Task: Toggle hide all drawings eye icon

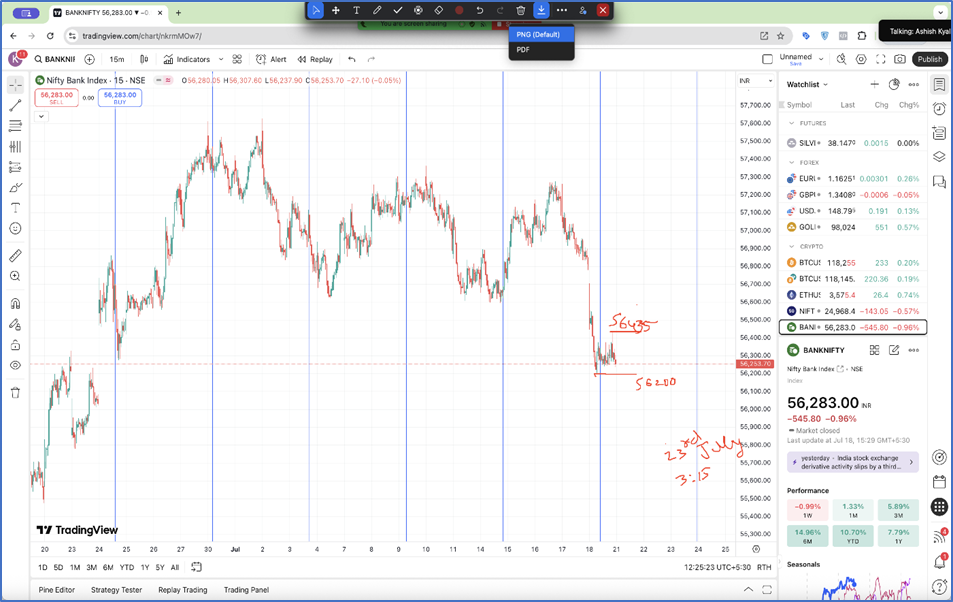Action: point(15,365)
